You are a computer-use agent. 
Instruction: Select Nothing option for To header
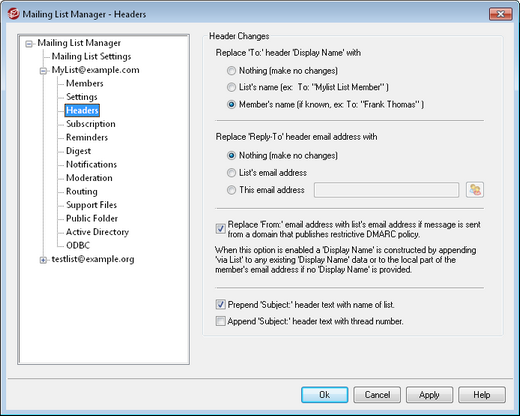[231, 71]
